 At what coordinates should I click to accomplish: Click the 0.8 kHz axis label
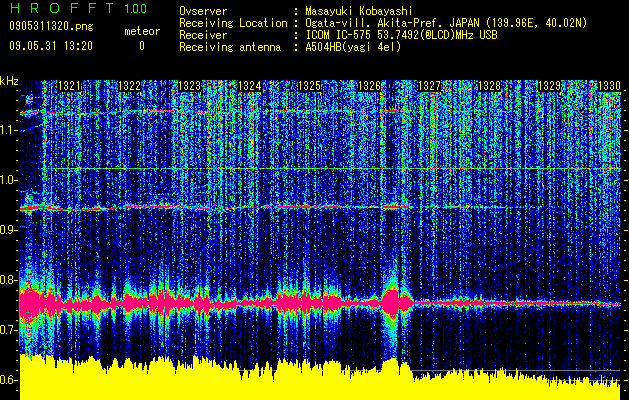[x=9, y=280]
